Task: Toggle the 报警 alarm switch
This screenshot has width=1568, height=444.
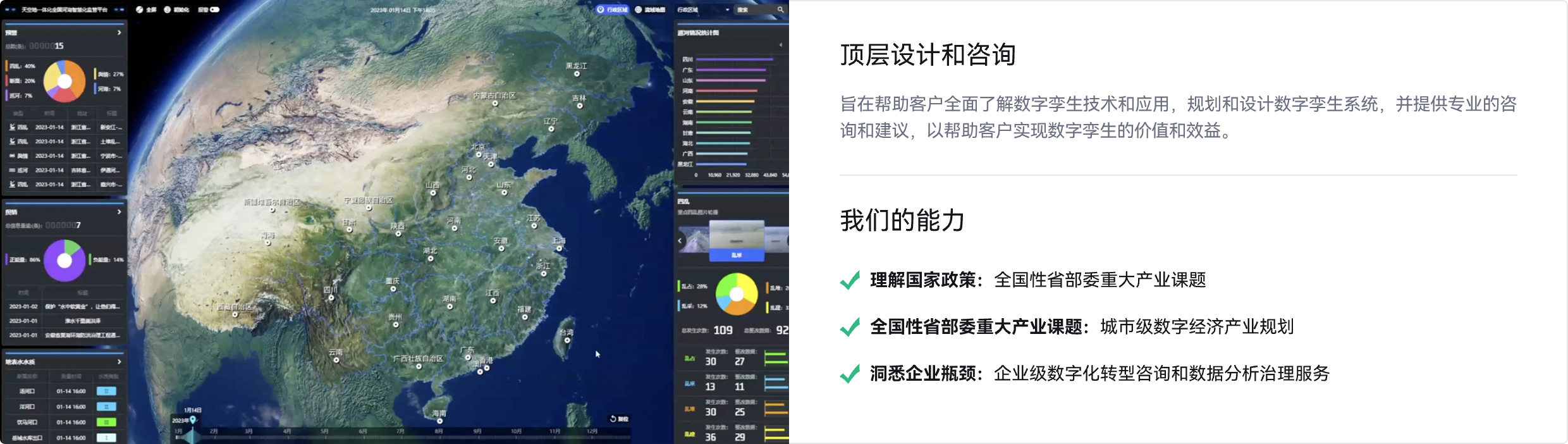Action: point(215,9)
